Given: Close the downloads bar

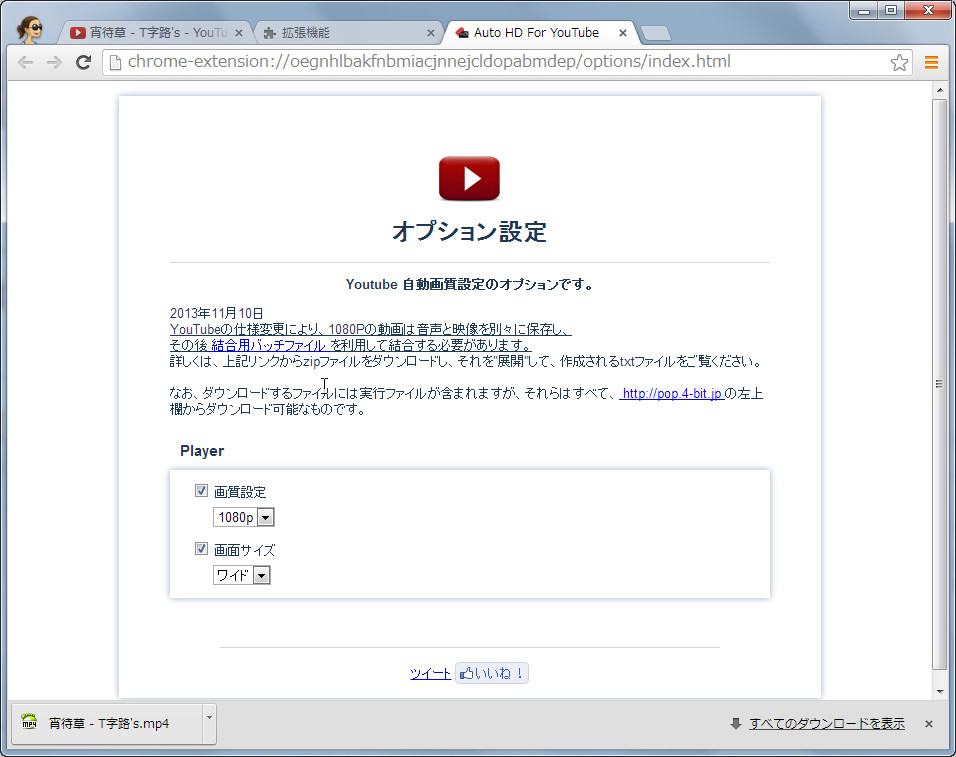Looking at the screenshot, I should [x=929, y=724].
